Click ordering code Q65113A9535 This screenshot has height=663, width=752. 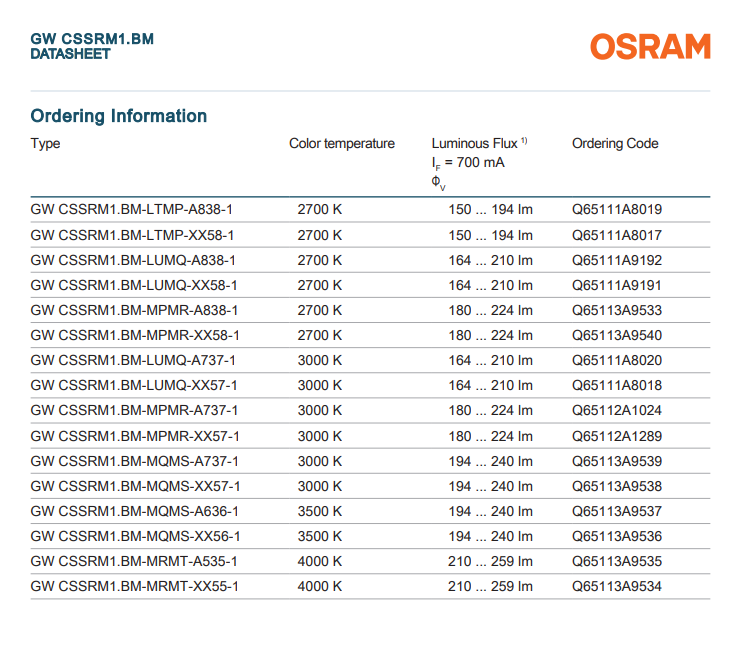tap(617, 561)
